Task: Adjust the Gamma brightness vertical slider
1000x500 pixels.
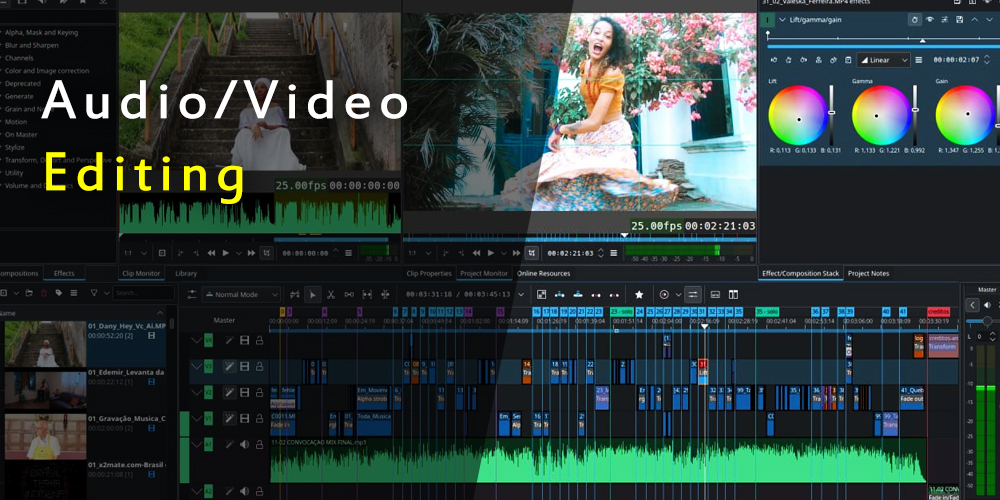Action: click(x=915, y=115)
